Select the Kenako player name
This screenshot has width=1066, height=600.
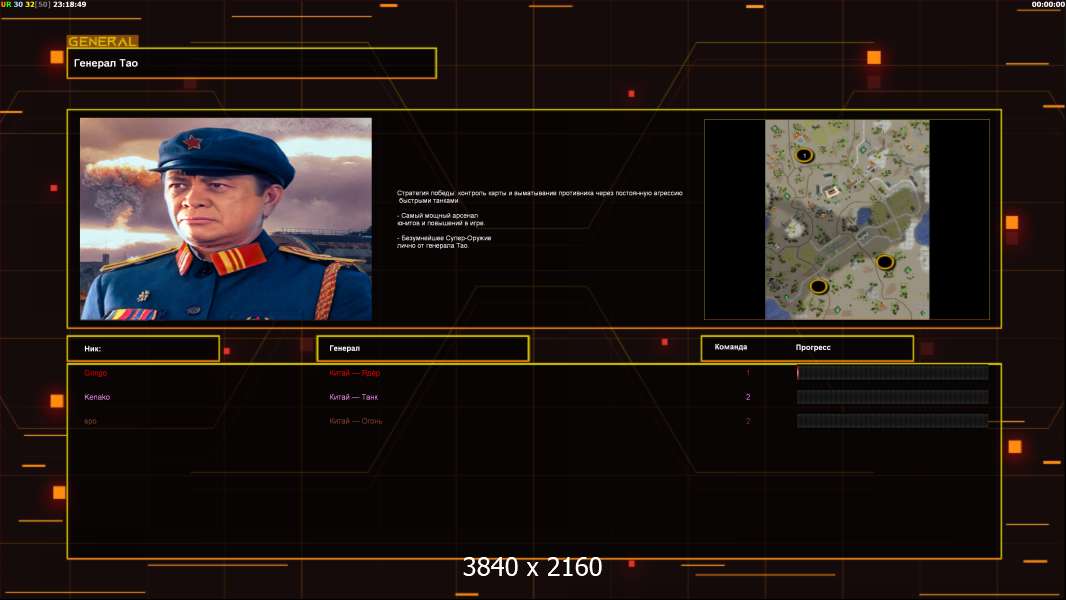click(x=97, y=397)
